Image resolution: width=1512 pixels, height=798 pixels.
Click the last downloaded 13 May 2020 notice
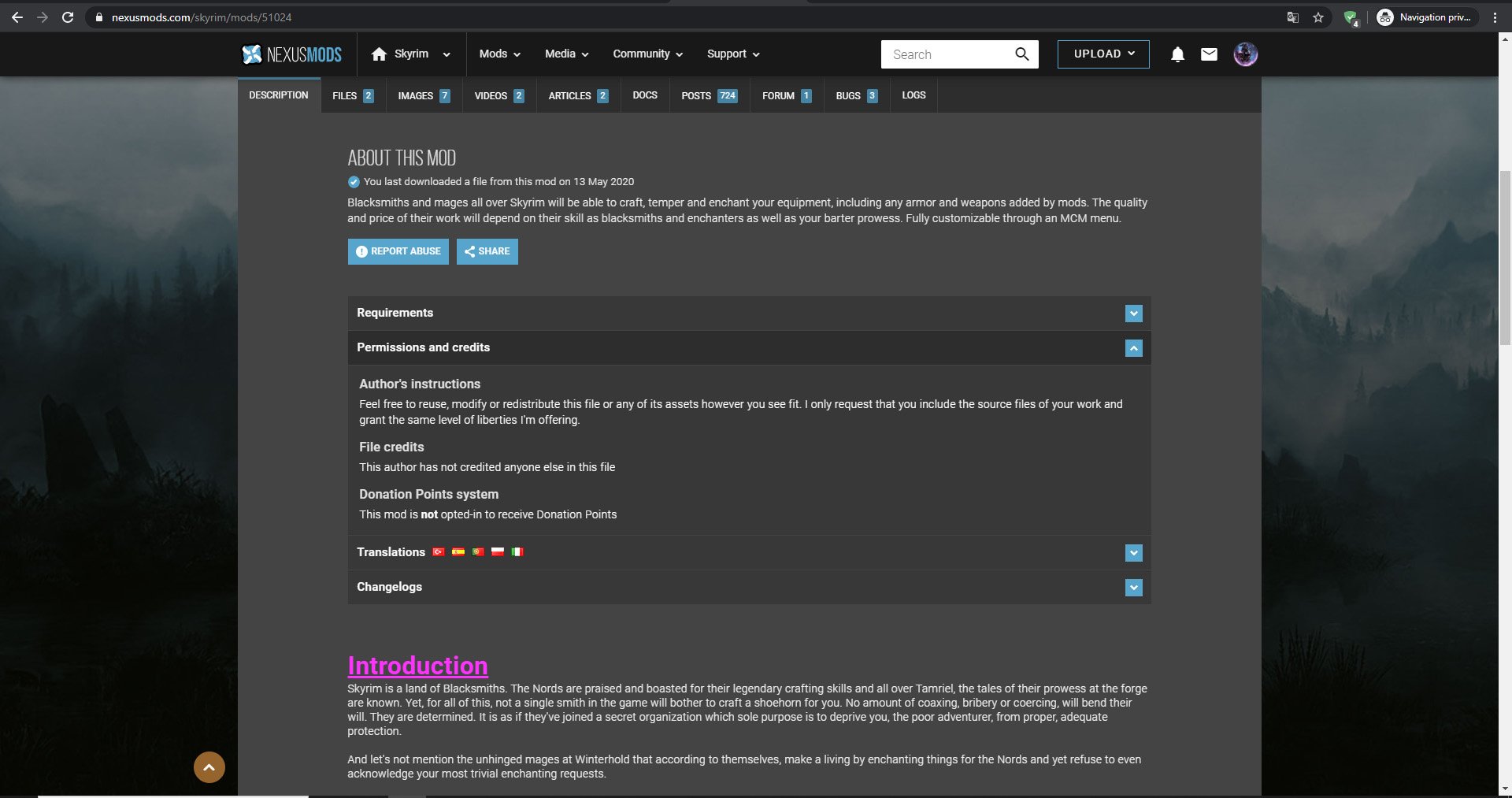click(x=491, y=182)
